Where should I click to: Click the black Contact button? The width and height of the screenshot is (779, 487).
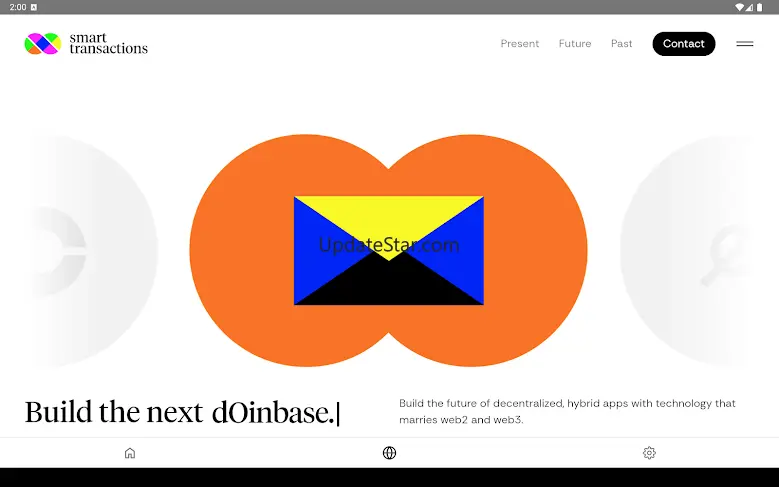tap(684, 44)
